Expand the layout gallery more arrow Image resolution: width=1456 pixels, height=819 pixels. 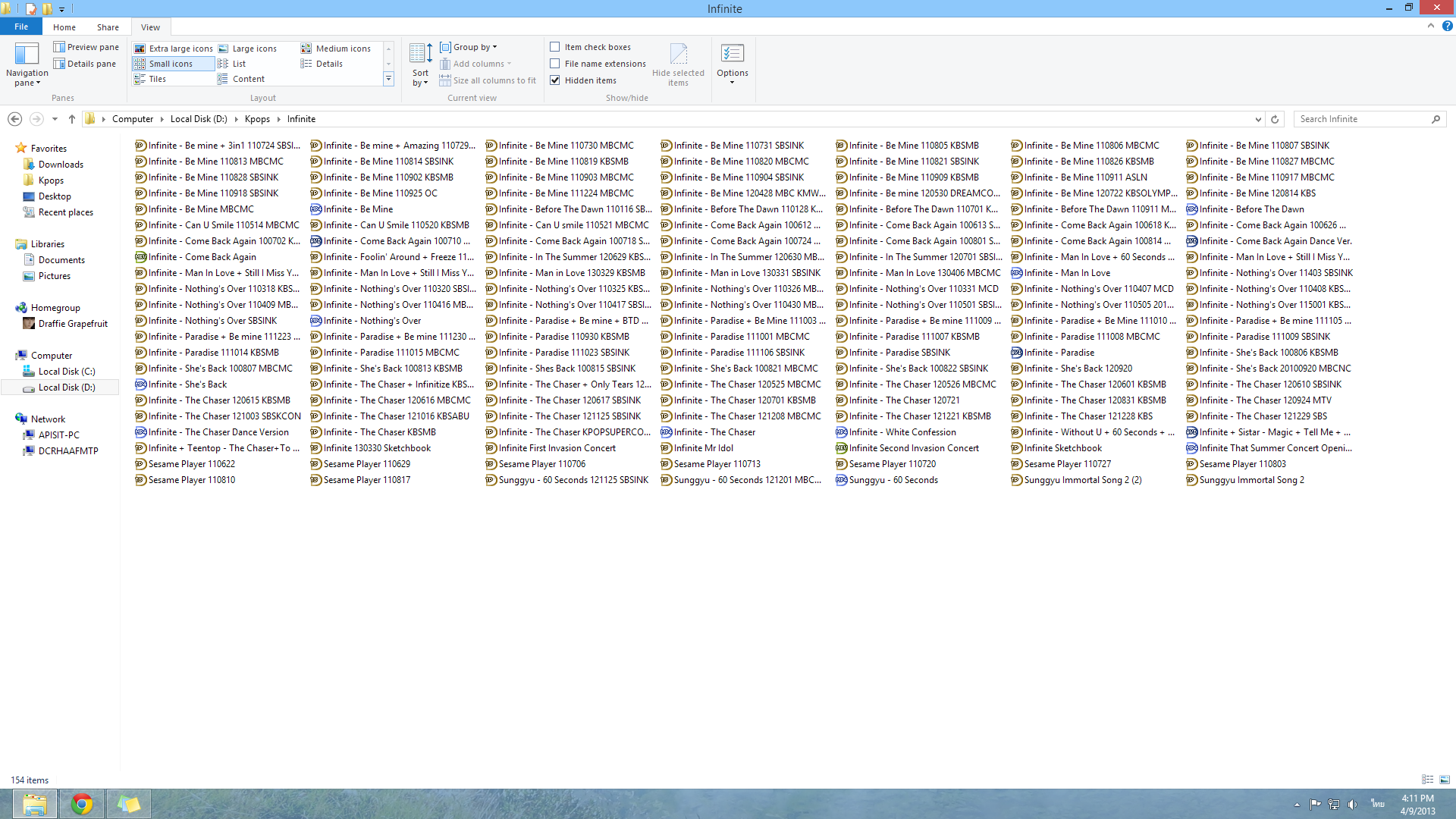pyautogui.click(x=389, y=79)
